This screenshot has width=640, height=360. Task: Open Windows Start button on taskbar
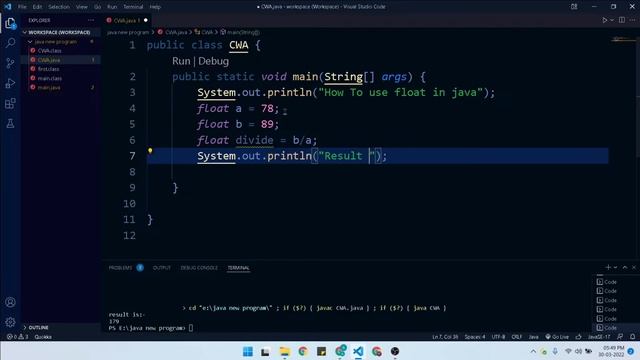(247, 351)
